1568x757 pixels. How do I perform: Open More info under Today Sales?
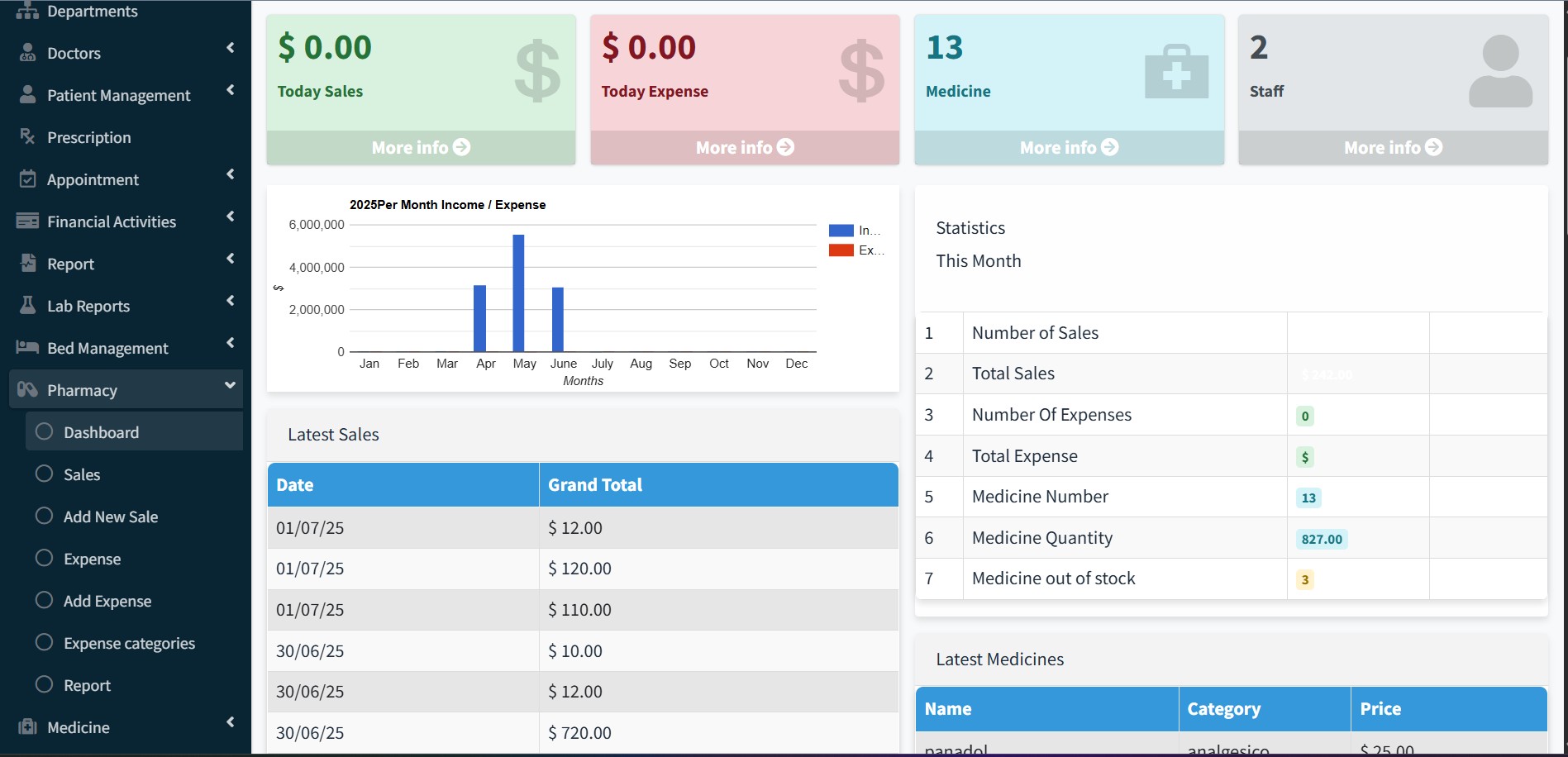[x=421, y=147]
